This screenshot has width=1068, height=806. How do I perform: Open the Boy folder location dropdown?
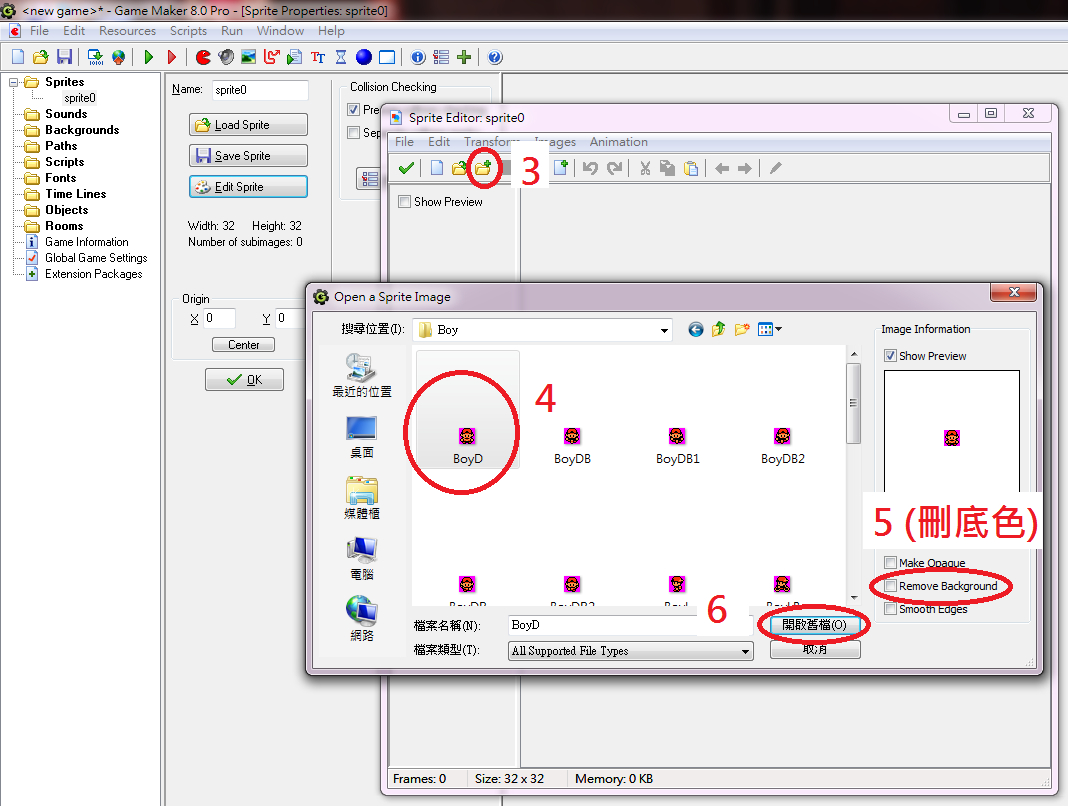tap(663, 330)
